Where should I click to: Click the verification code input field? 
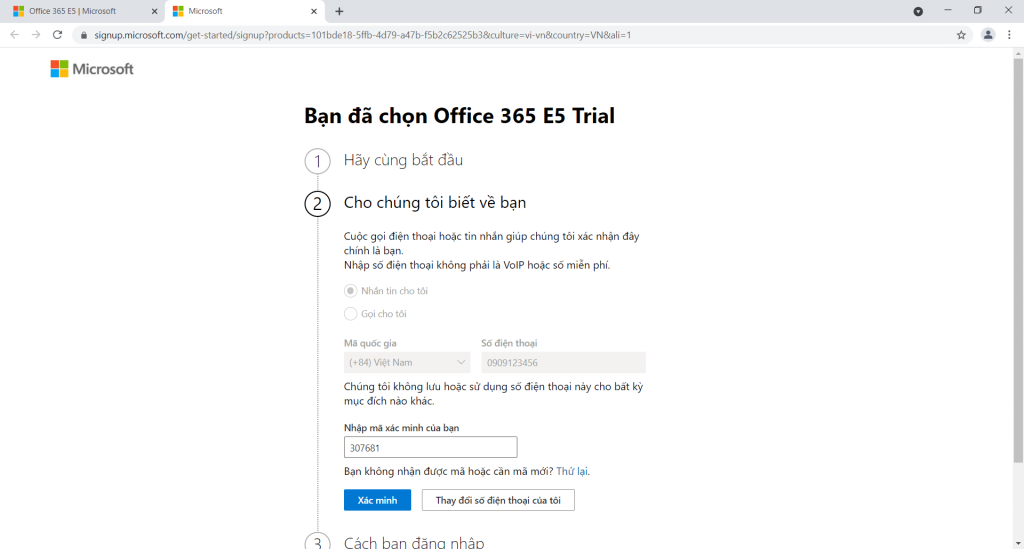tap(430, 447)
